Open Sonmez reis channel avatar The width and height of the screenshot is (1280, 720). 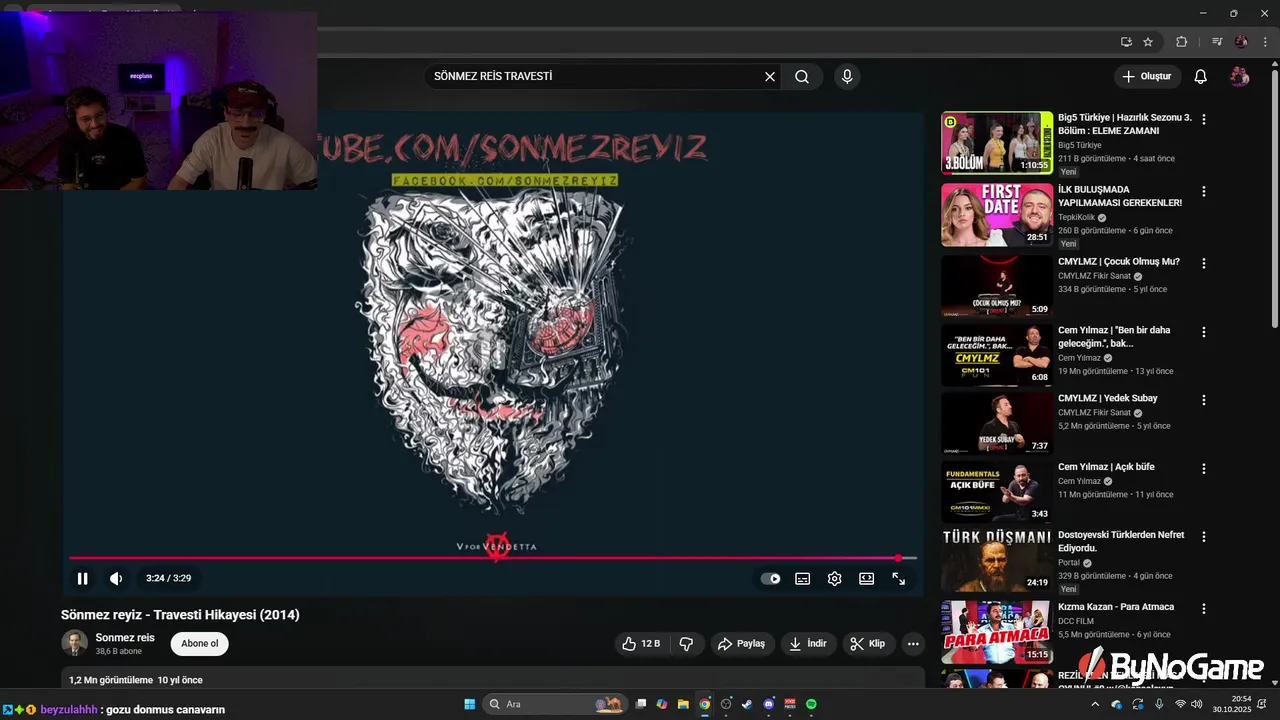click(x=74, y=643)
